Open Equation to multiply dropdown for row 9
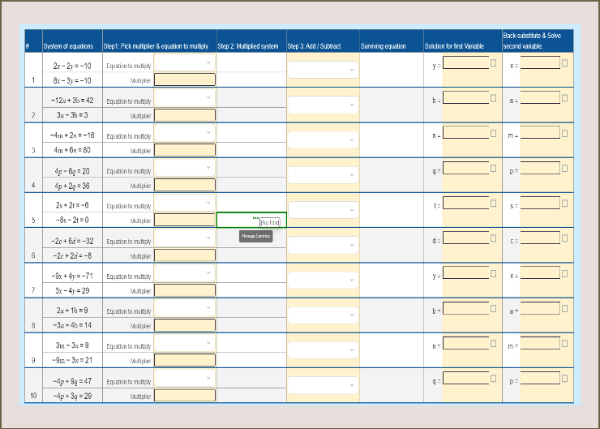Screen dimensions: 600x429 (185, 343)
